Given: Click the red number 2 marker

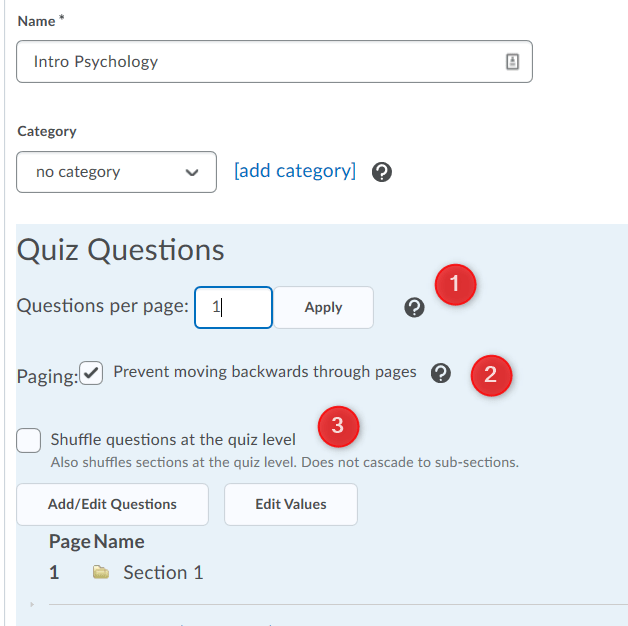Looking at the screenshot, I should pos(490,376).
